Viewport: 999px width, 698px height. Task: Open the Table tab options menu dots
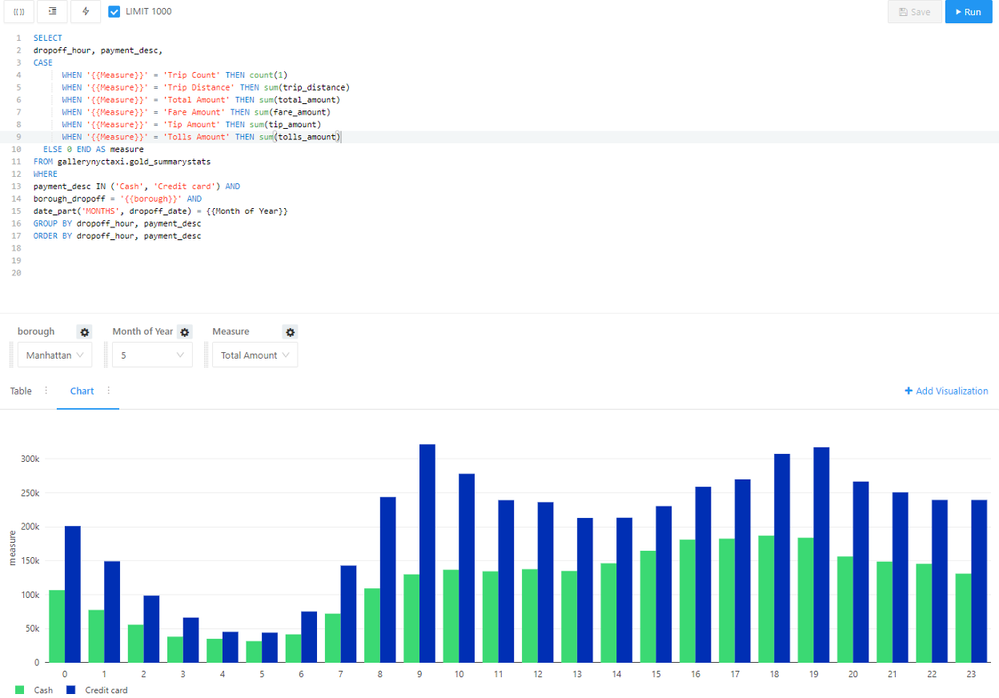[x=46, y=390]
